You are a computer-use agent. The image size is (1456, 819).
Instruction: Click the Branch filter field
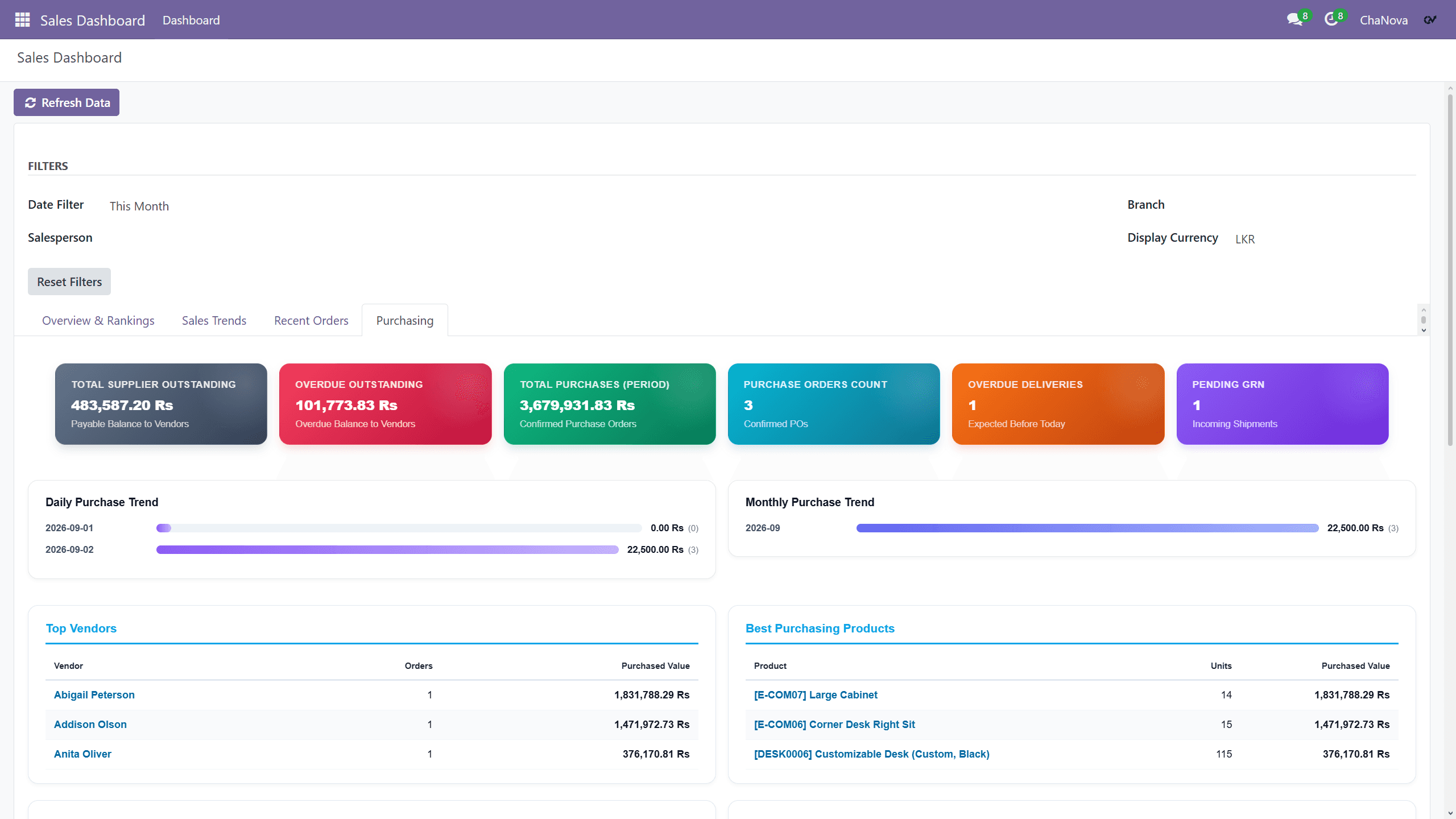tap(1325, 205)
